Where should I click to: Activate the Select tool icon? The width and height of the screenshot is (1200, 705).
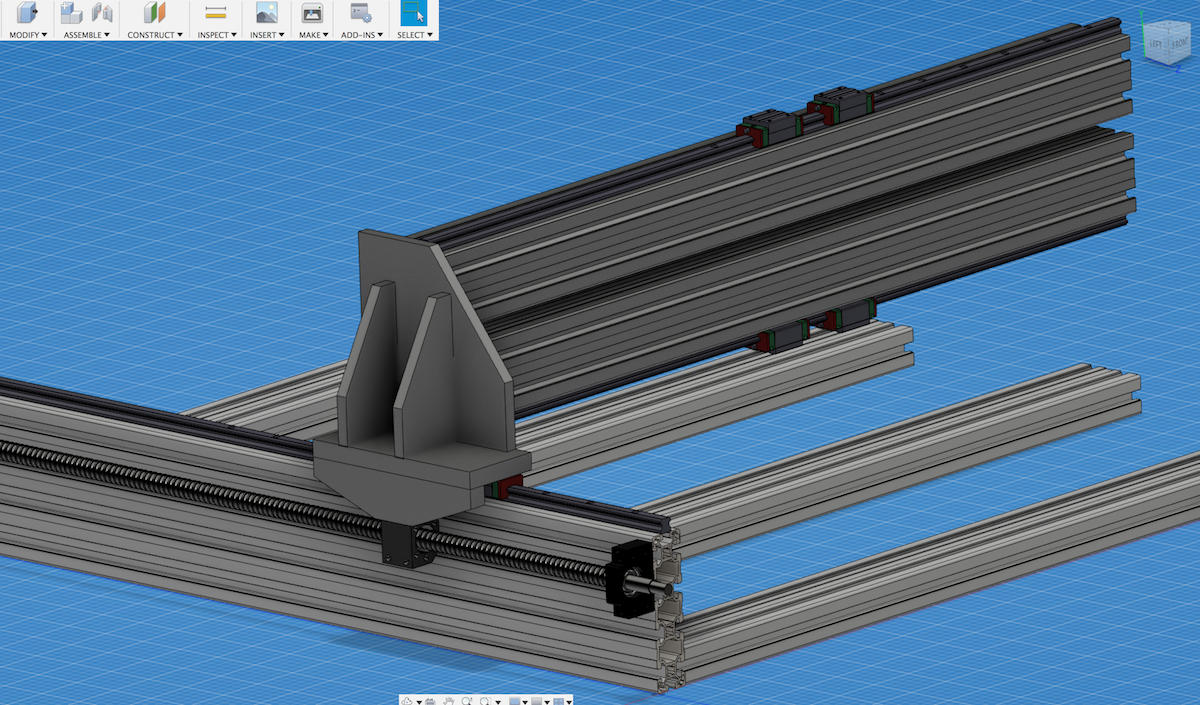point(413,13)
